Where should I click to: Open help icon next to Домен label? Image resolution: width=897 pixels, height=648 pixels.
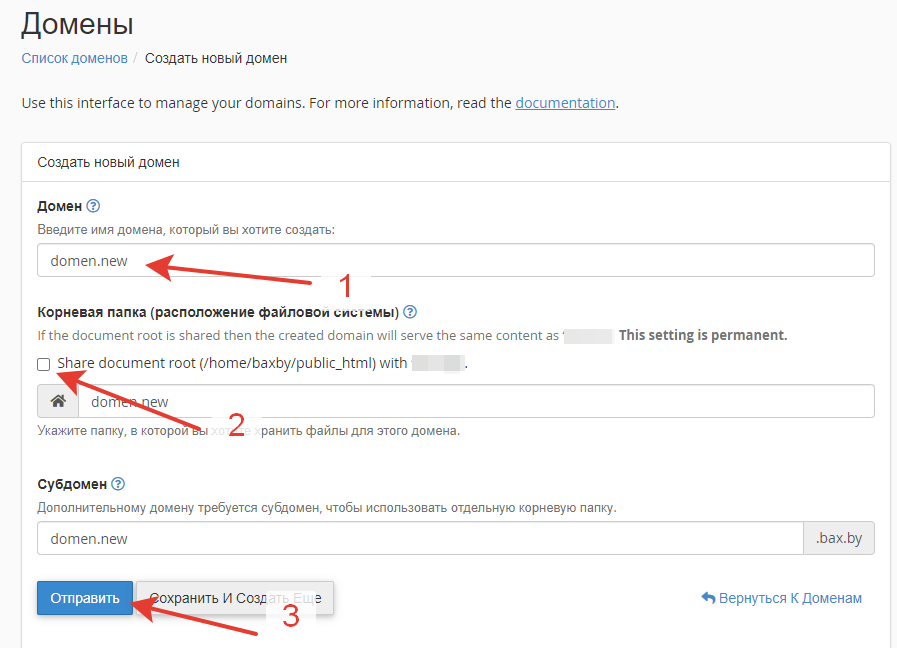(x=93, y=206)
